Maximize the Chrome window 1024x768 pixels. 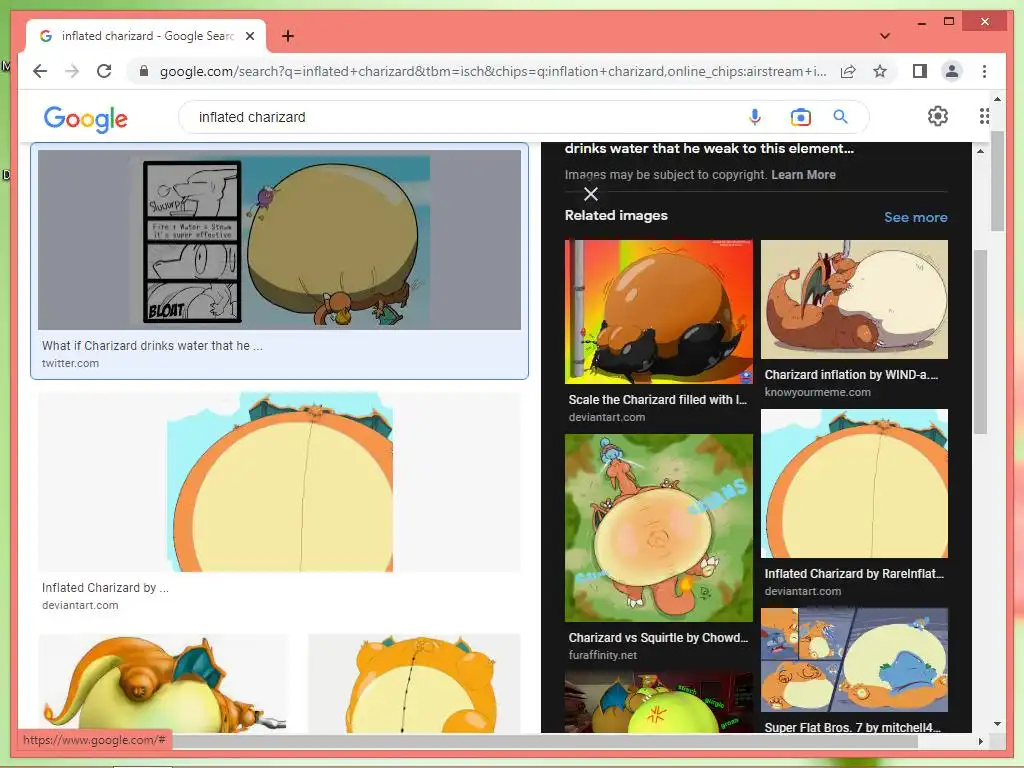[x=949, y=22]
